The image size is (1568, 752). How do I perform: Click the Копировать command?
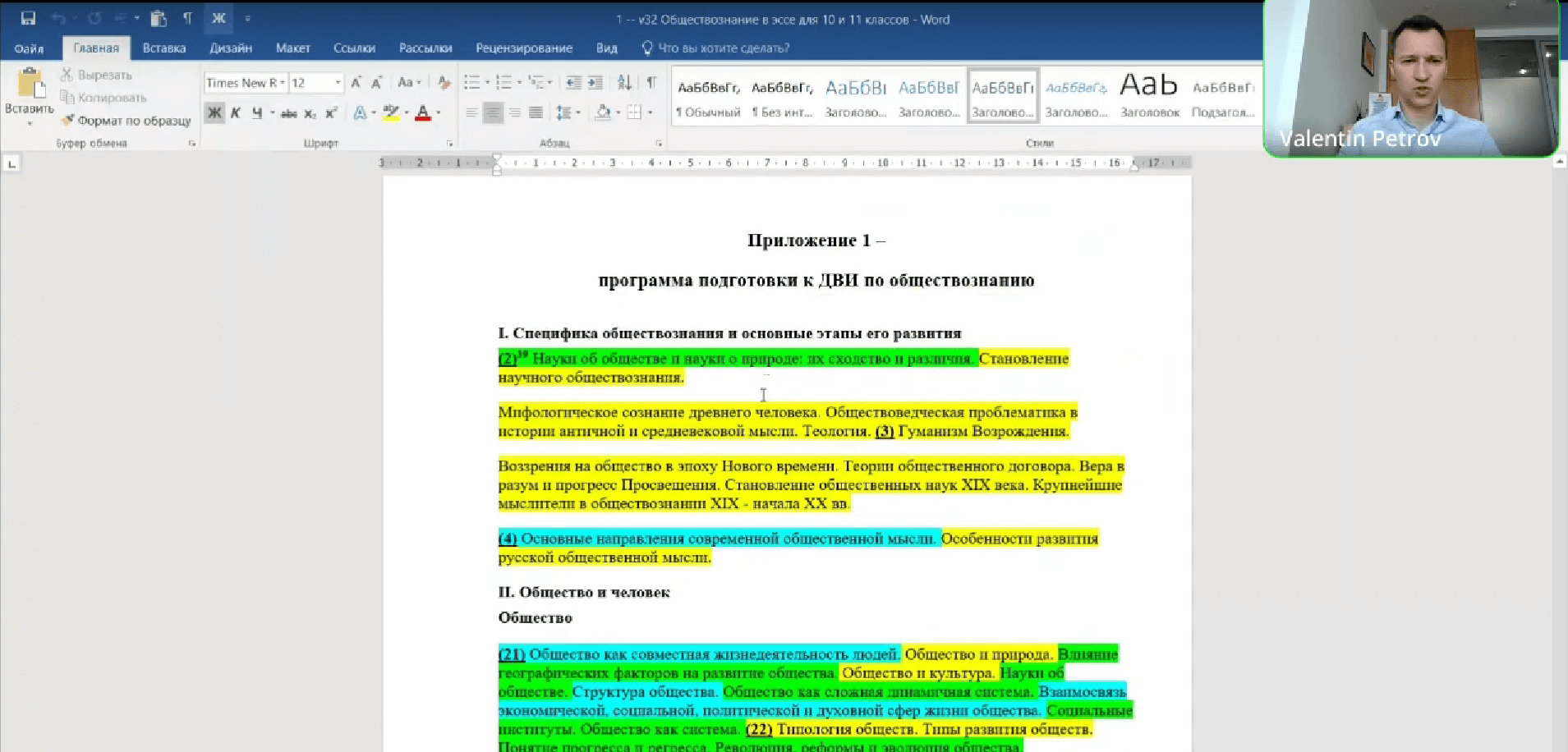[x=103, y=97]
